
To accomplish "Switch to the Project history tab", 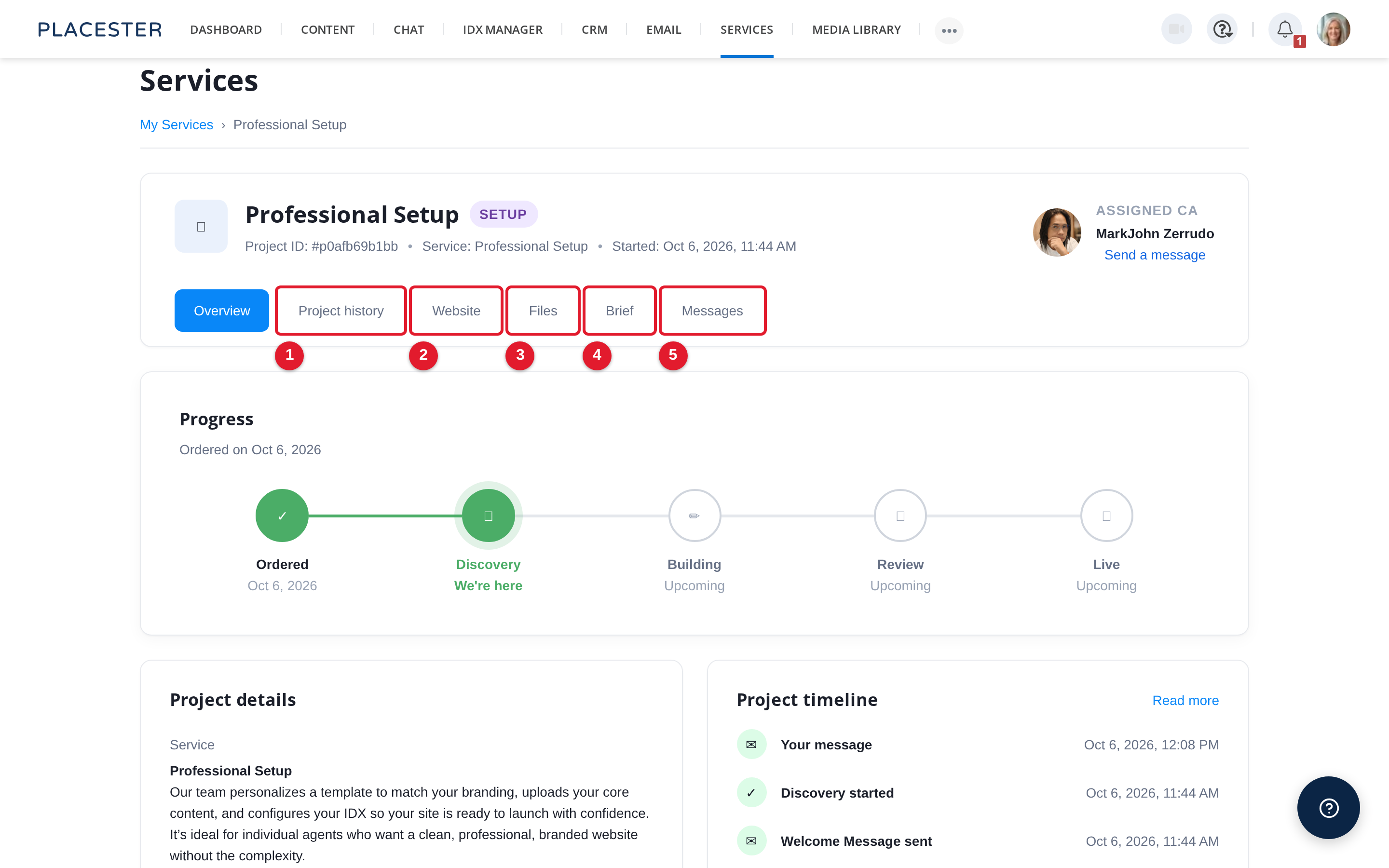I will 341,311.
